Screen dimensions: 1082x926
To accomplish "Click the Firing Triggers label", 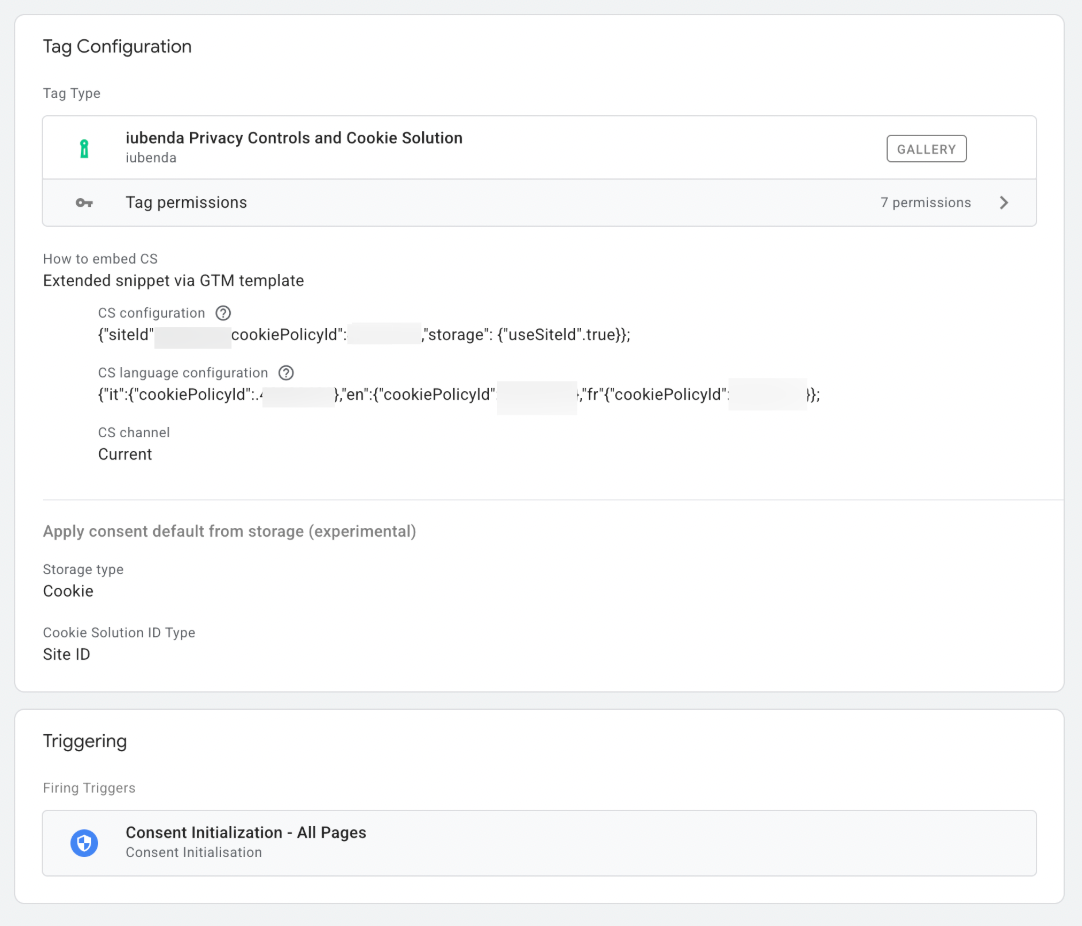I will (x=89, y=788).
